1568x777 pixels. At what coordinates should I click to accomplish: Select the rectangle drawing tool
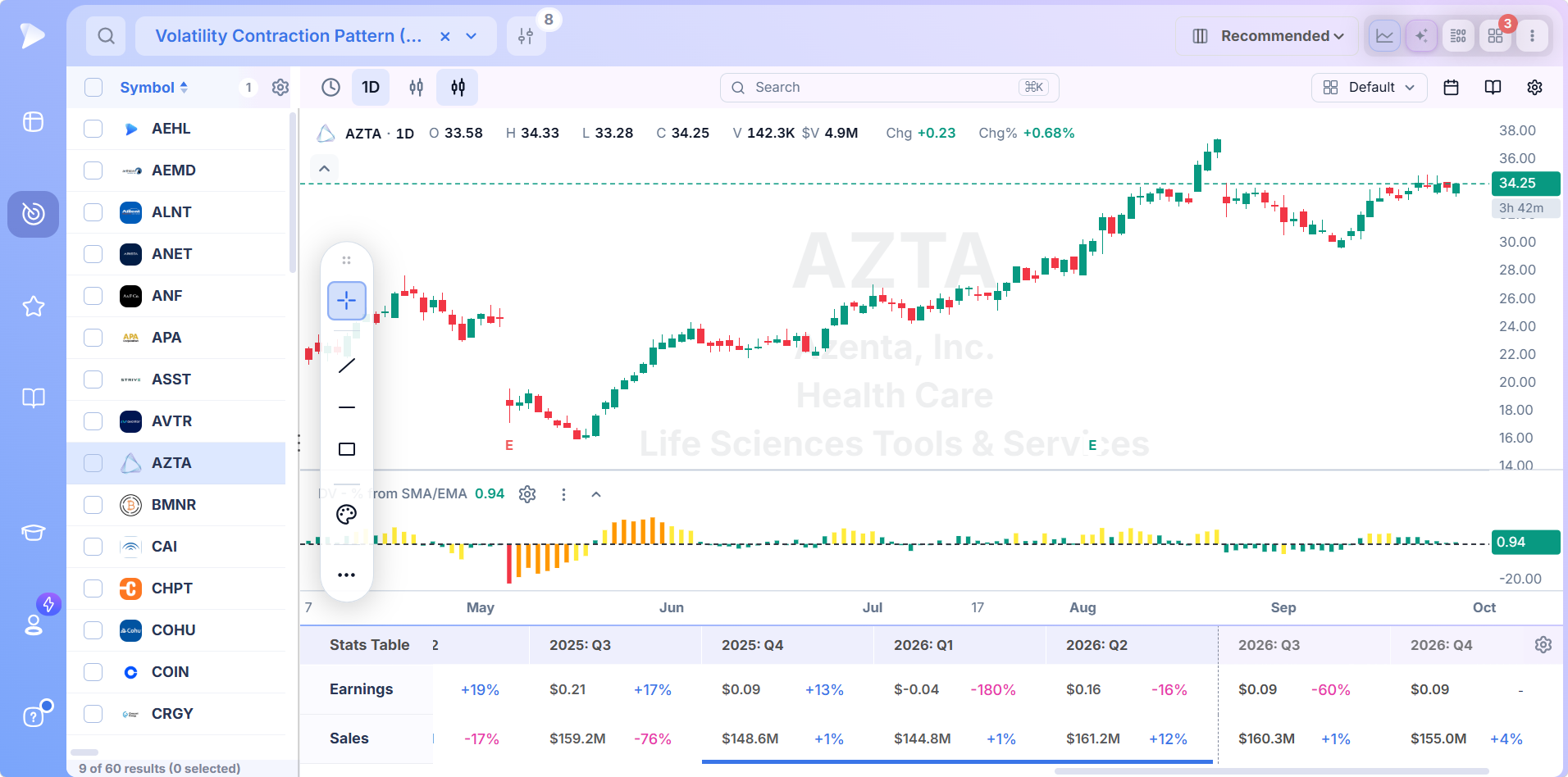click(347, 449)
